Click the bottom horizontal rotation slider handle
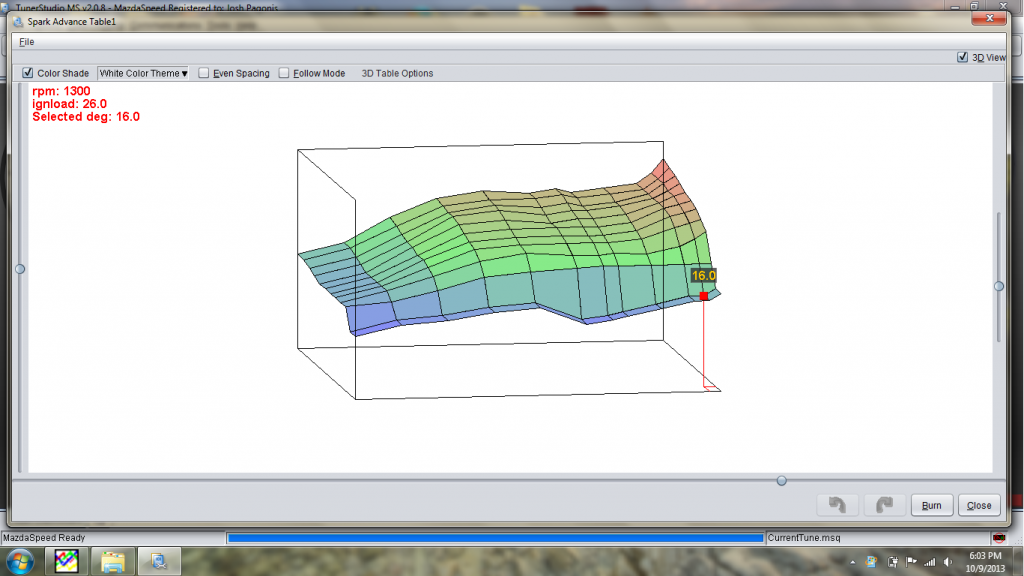Screen dimensions: 1024x576 tap(781, 481)
